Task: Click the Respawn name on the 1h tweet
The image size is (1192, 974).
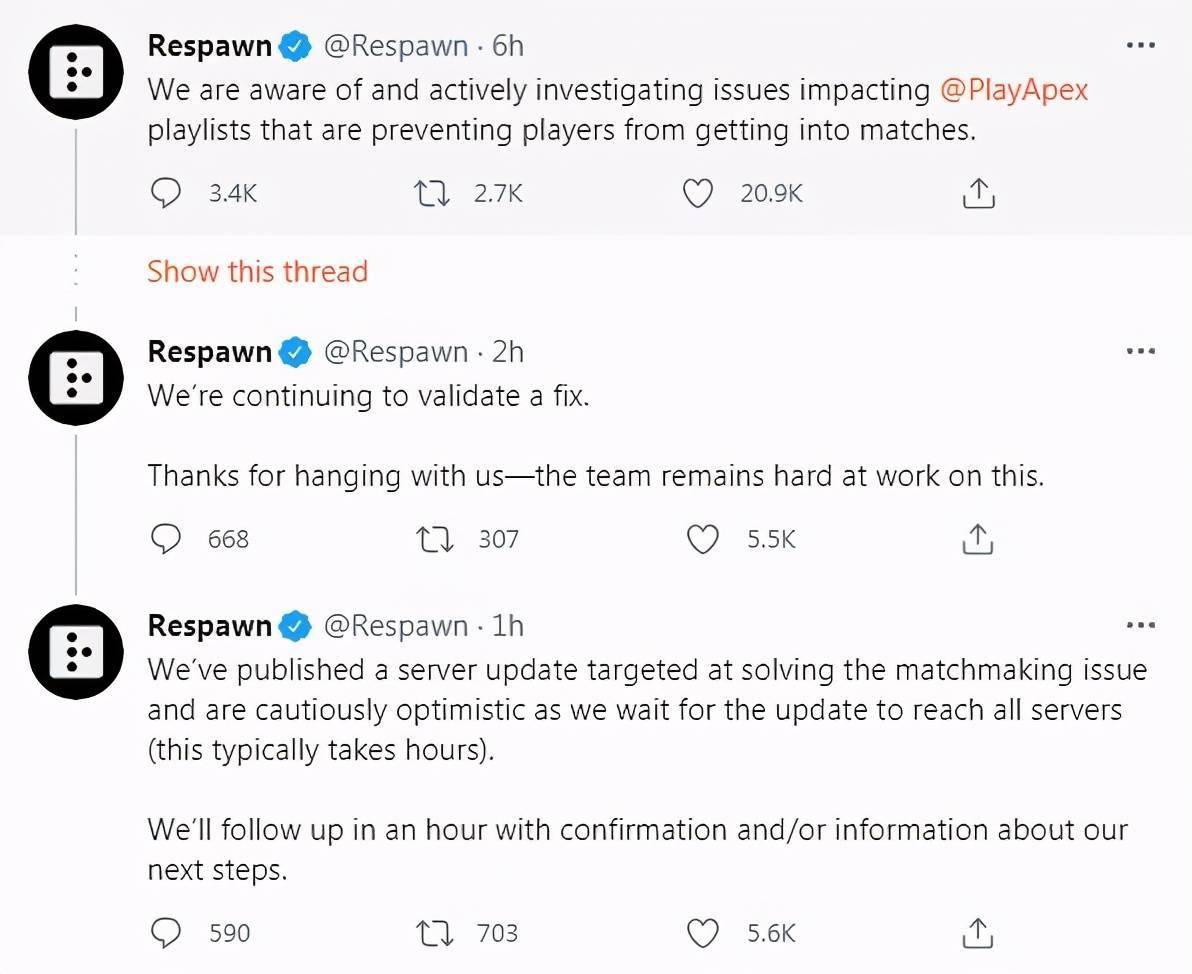Action: pyautogui.click(x=209, y=626)
